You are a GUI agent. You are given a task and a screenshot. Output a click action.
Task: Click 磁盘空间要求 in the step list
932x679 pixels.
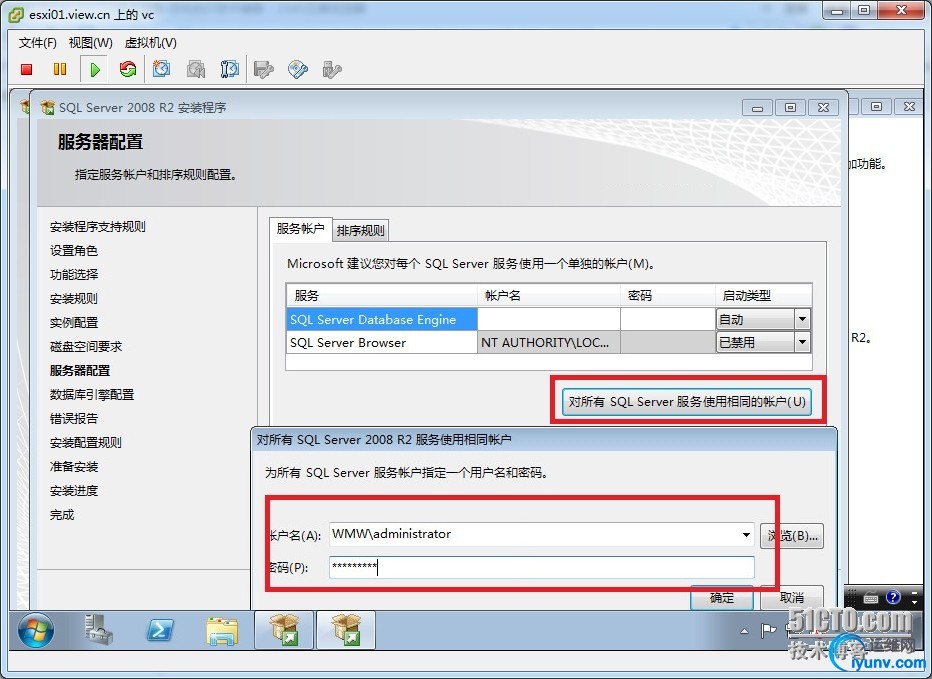[86, 347]
